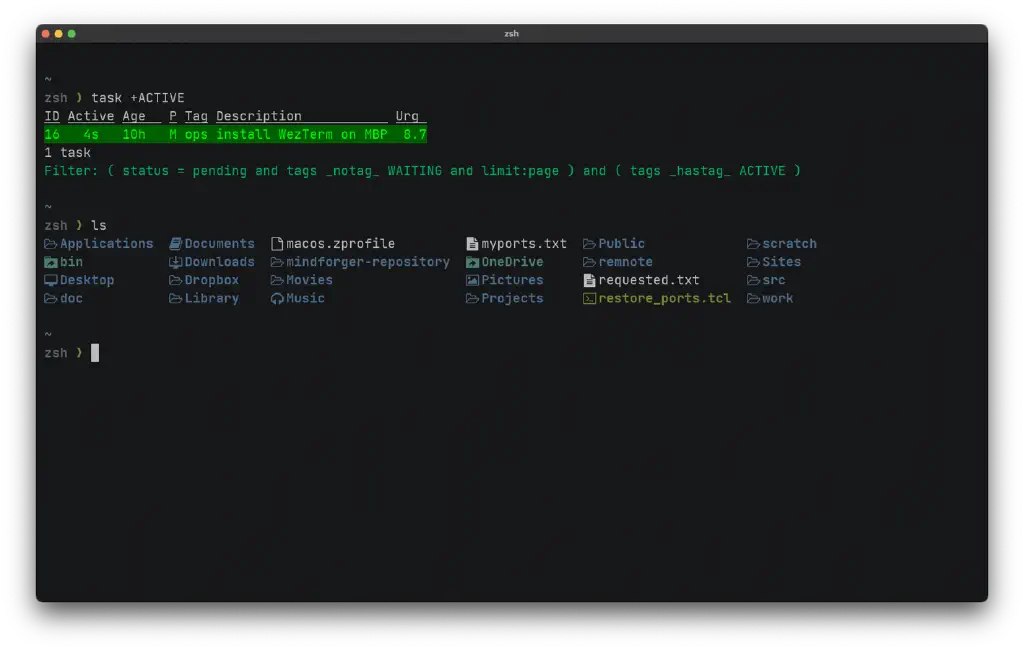
Task: Click the picture icon beside Pictures
Action: (472, 280)
